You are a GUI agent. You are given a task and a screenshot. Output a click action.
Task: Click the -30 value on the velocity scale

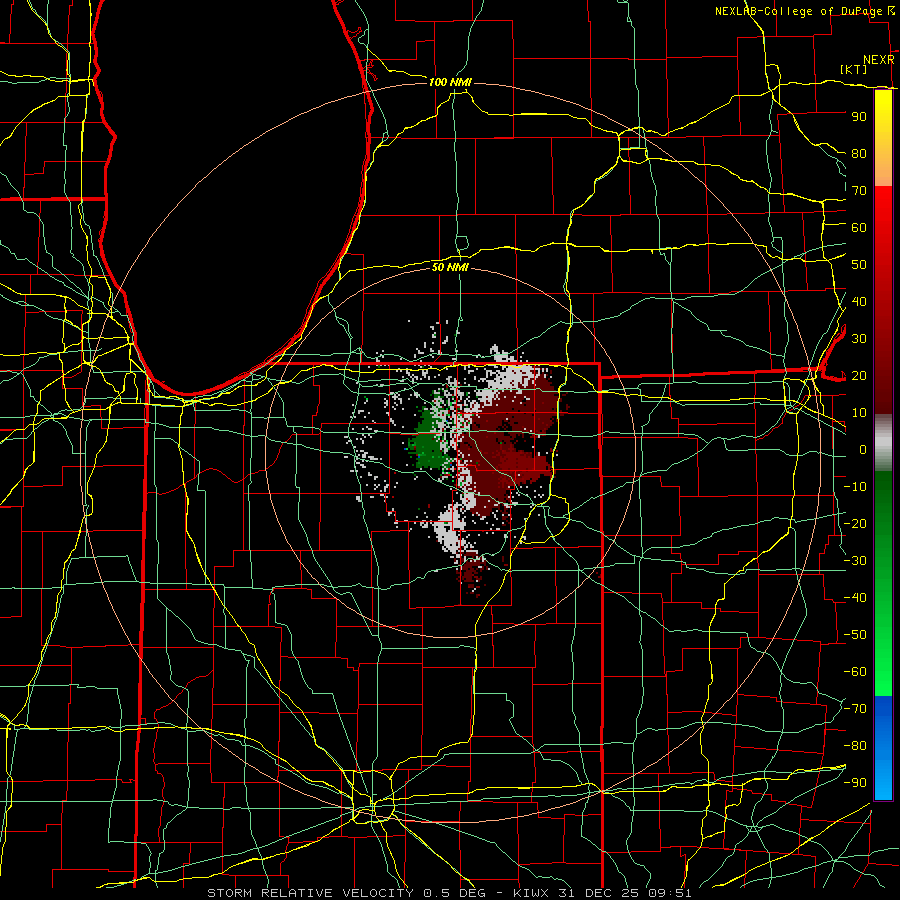[x=855, y=561]
